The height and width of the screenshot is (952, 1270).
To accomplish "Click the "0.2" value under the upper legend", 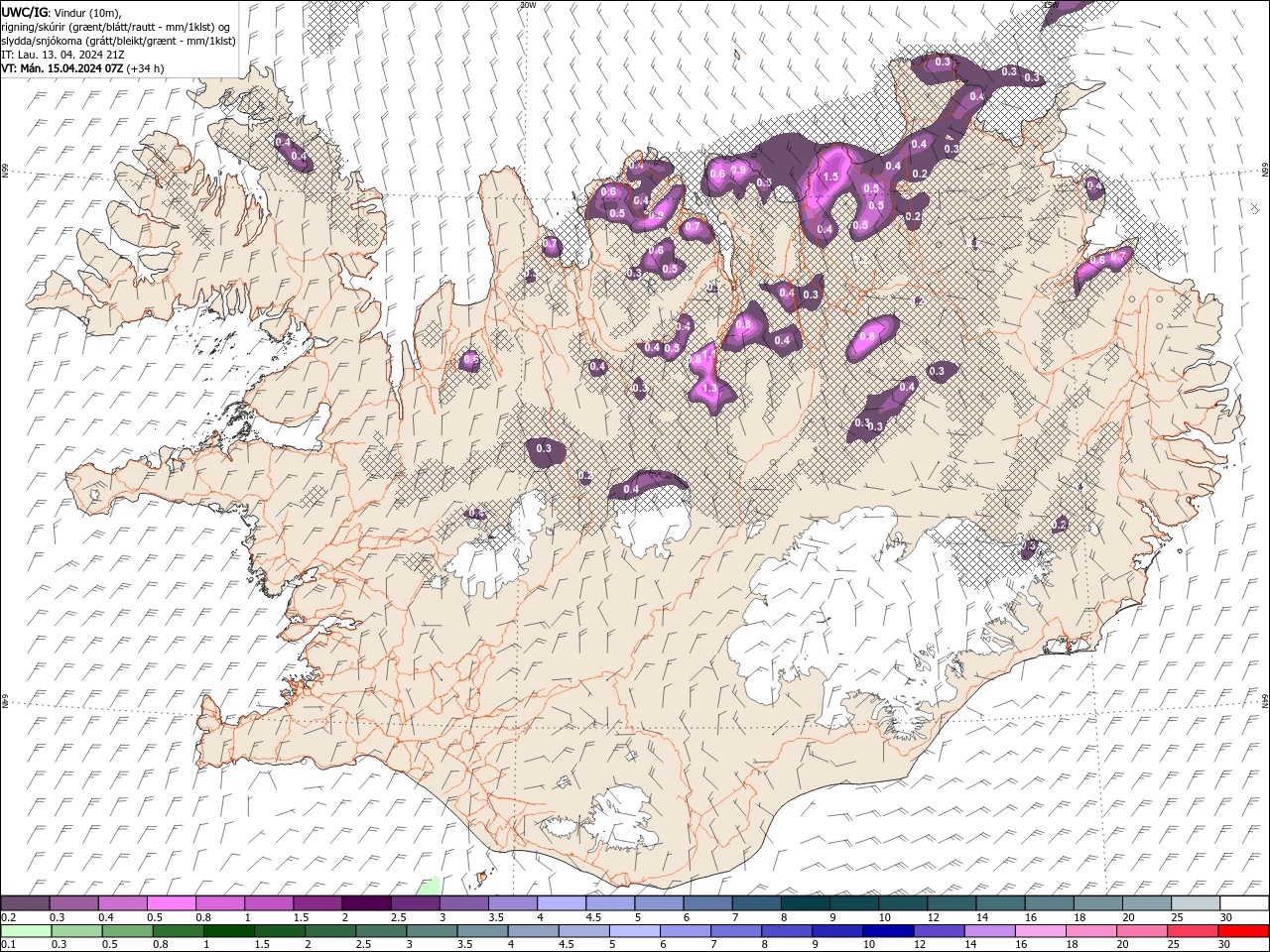I will click(x=7, y=917).
